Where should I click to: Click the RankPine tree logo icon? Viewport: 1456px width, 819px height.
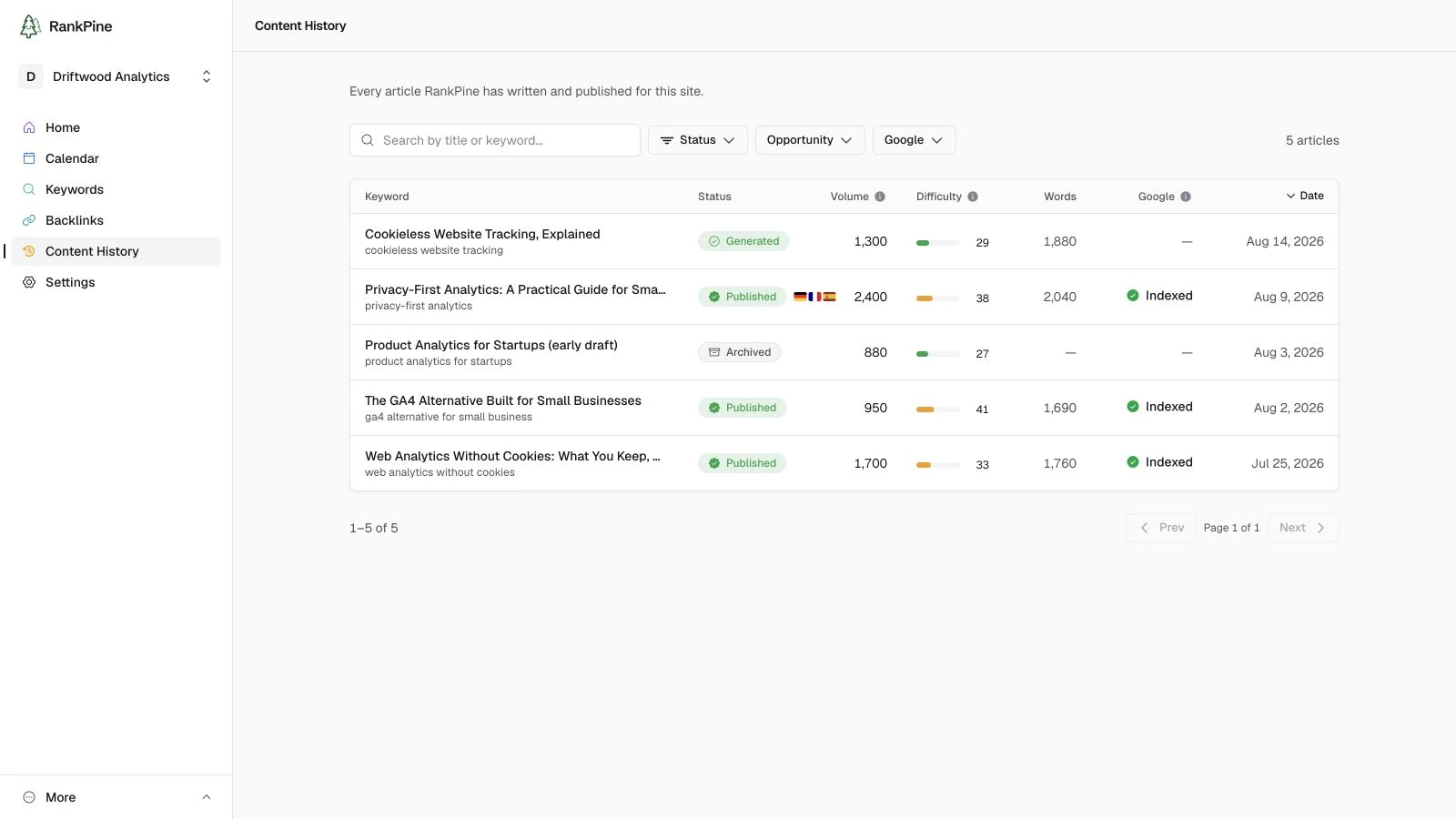tap(30, 26)
